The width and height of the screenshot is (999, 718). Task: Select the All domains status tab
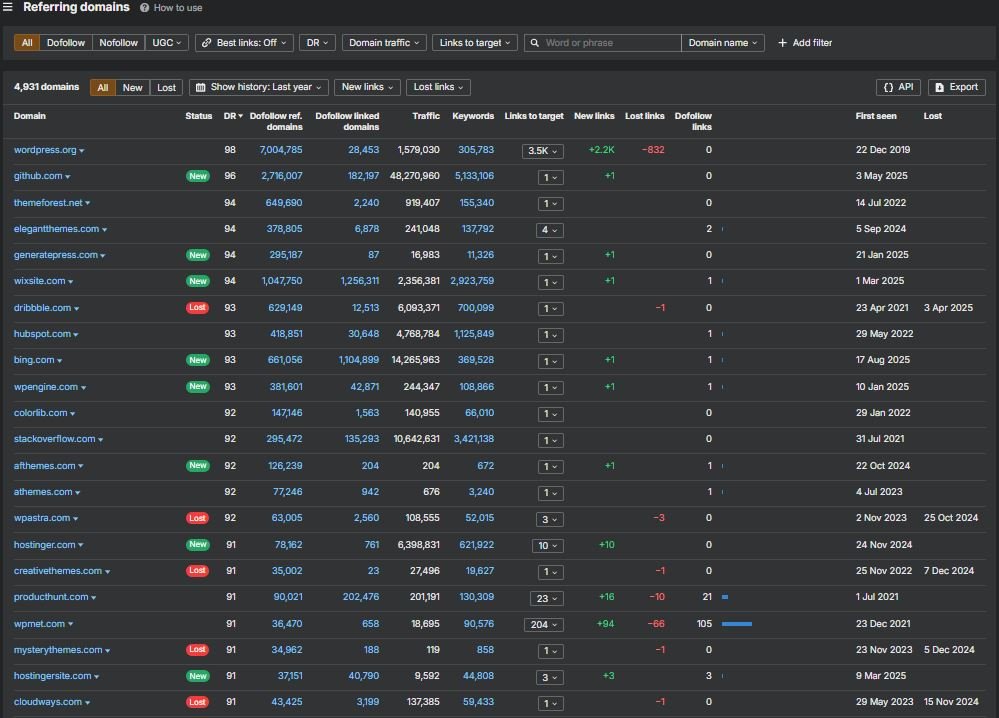coord(103,87)
